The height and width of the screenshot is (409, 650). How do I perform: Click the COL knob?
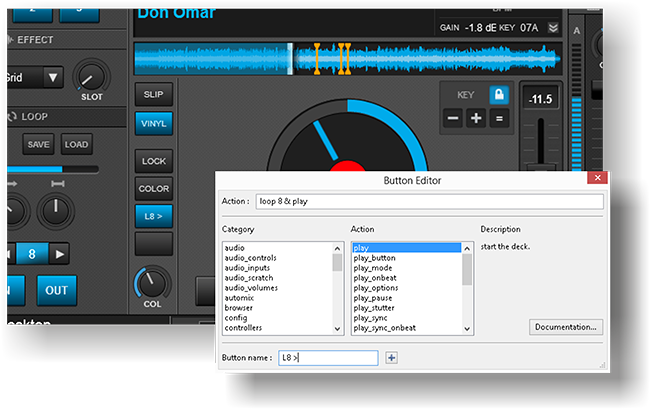click(x=152, y=283)
